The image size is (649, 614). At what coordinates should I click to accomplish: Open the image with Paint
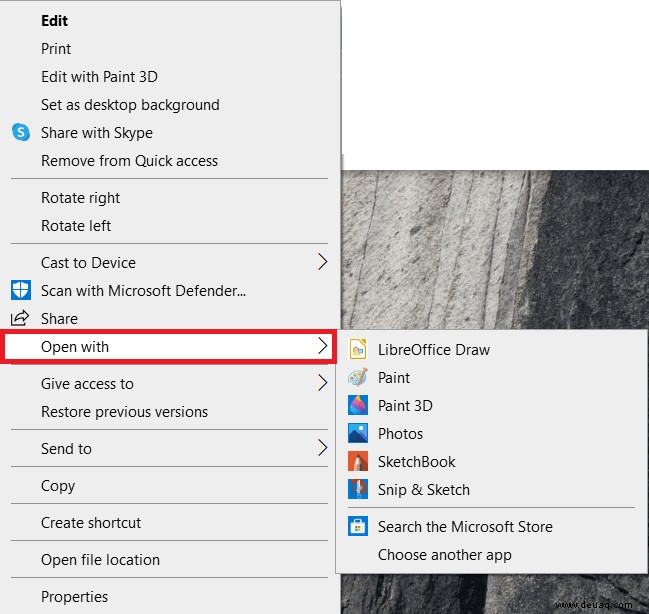coord(491,378)
